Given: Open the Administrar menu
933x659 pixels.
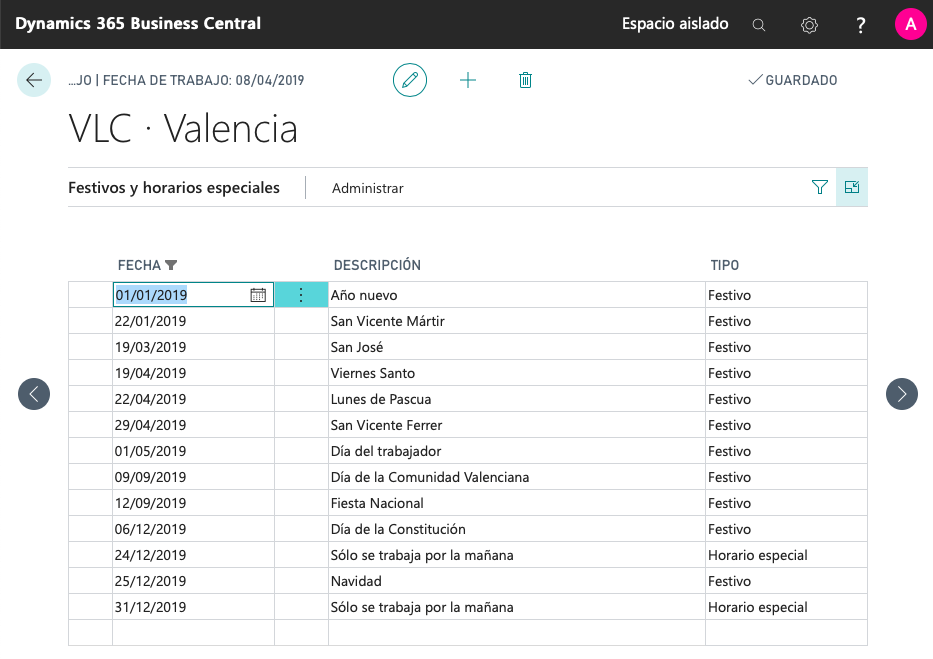Looking at the screenshot, I should [x=368, y=188].
